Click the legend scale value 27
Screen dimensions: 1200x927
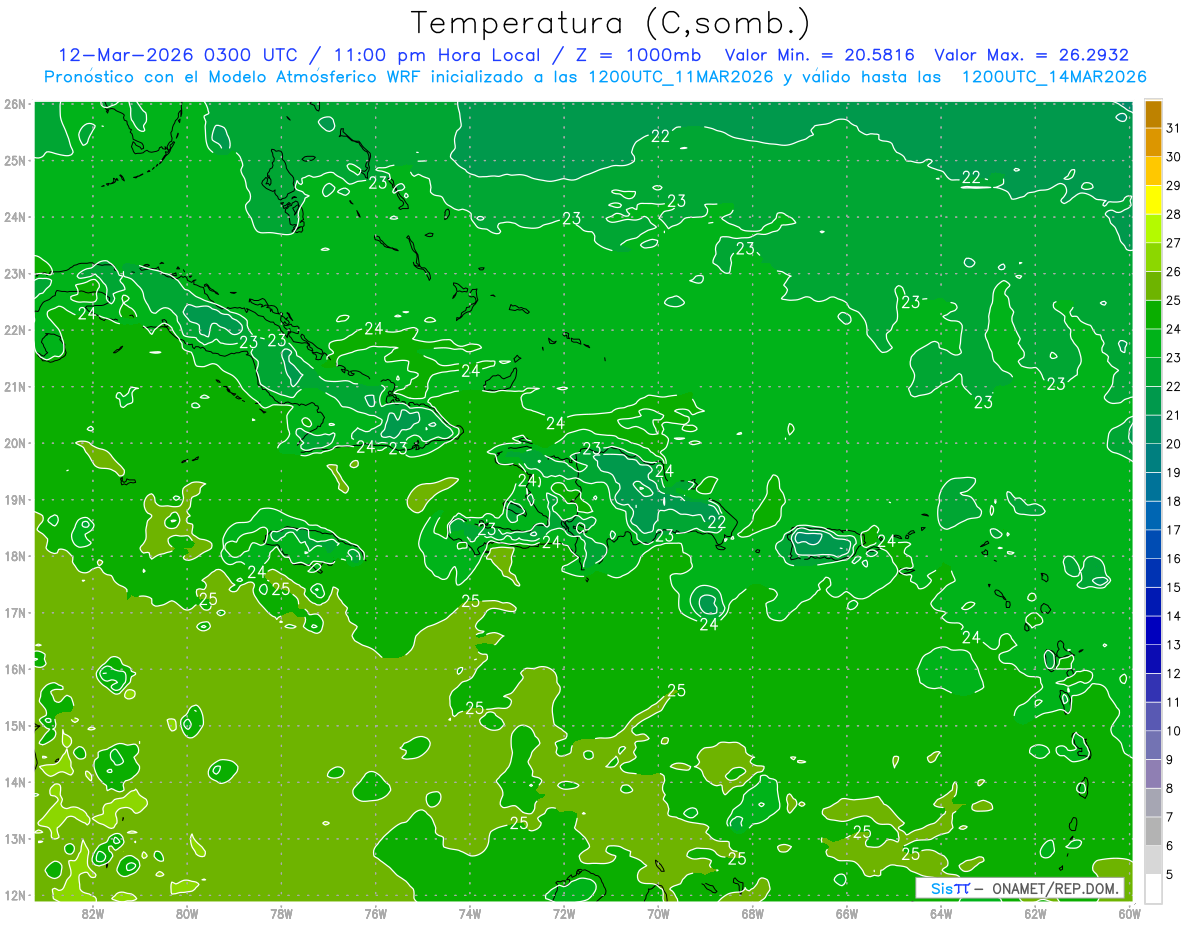click(1174, 243)
